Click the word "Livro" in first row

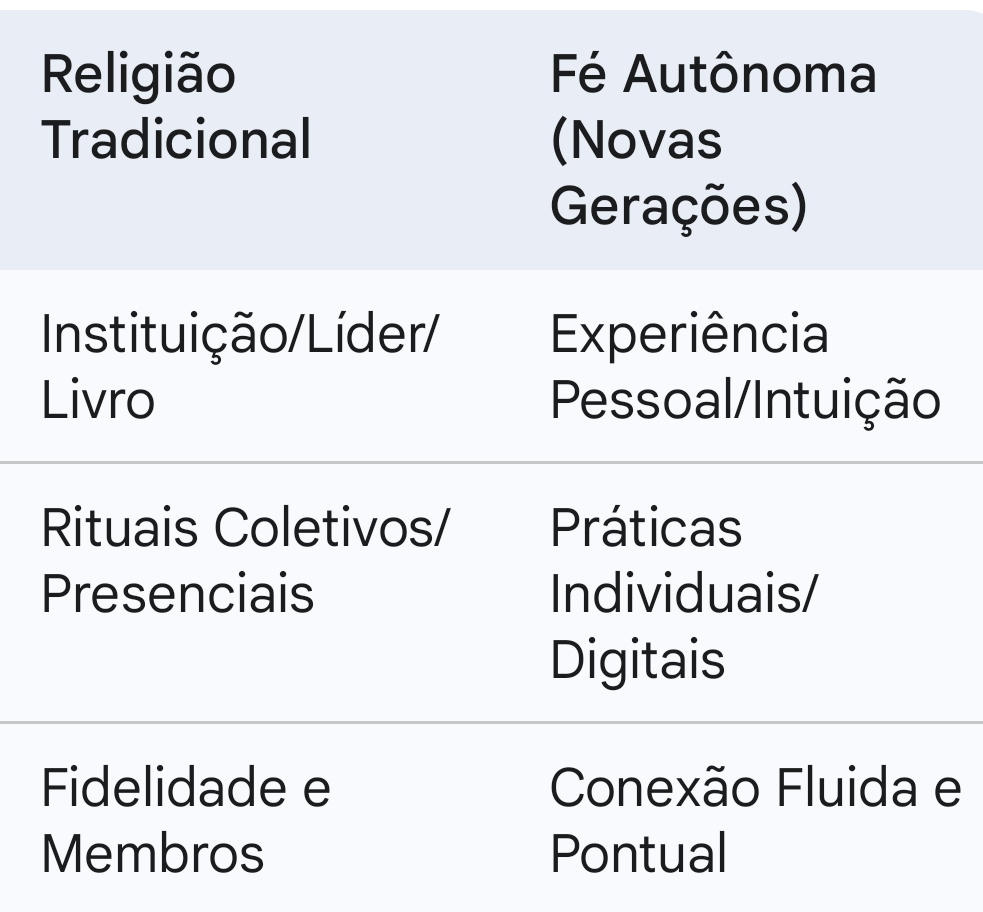pyautogui.click(x=98, y=400)
